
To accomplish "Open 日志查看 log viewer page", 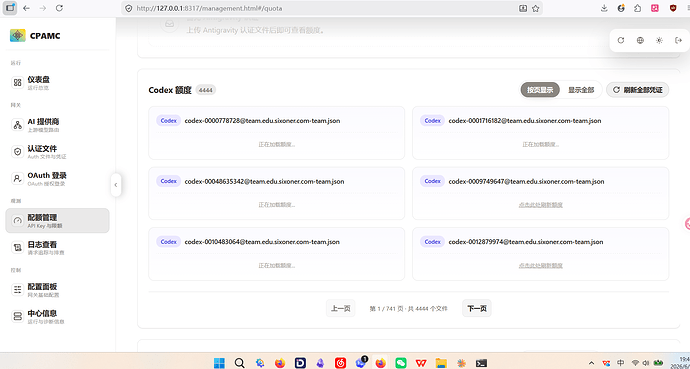I will click(57, 248).
